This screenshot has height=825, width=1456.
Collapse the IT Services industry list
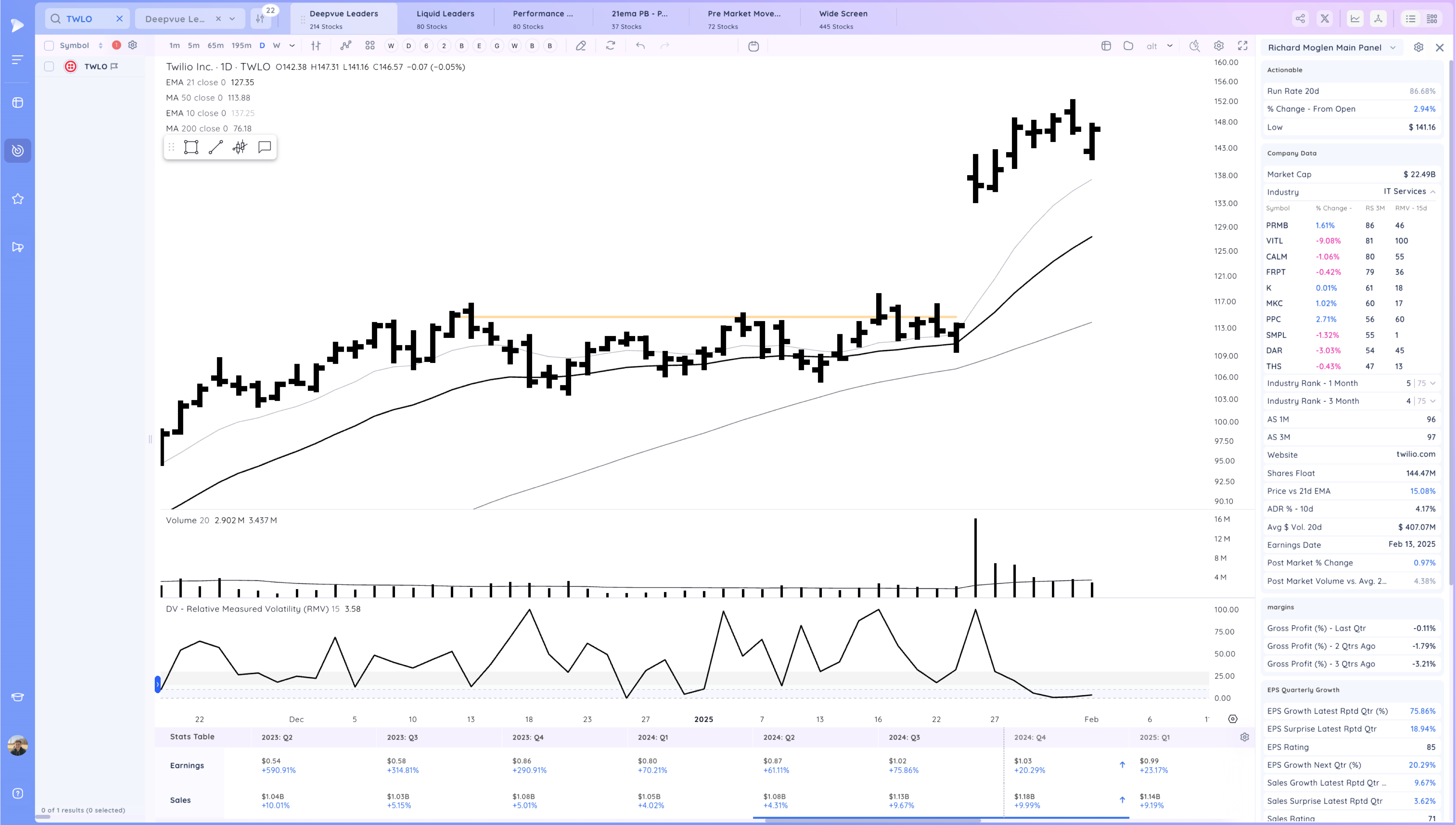1433,192
